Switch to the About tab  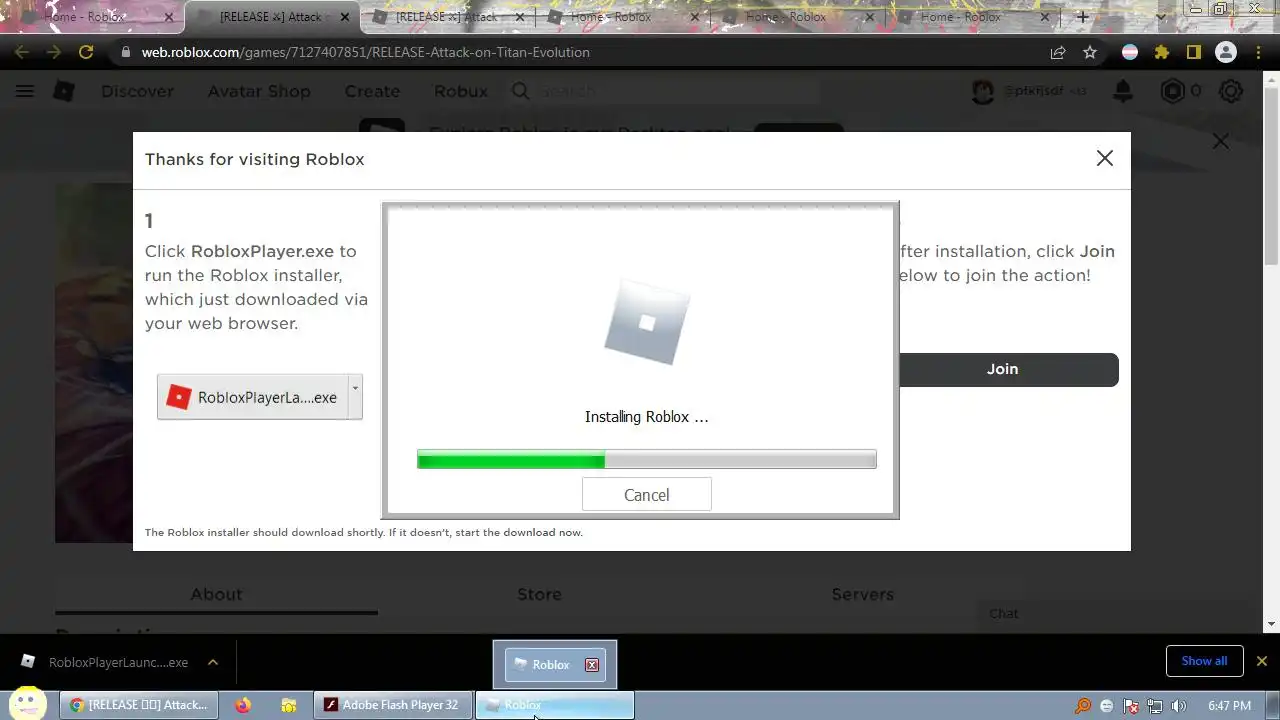pos(216,594)
